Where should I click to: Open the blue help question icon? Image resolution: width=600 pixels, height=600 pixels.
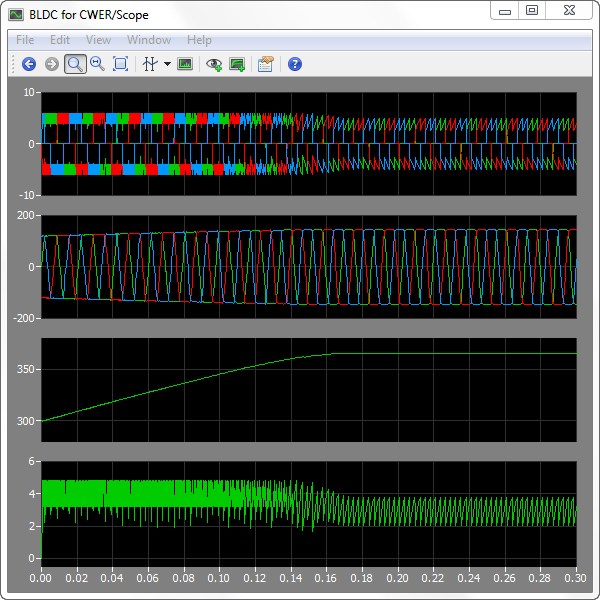tap(294, 64)
